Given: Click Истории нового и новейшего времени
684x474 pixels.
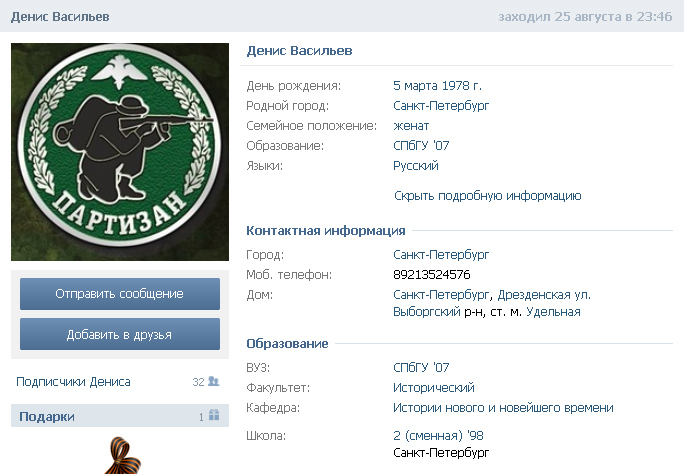Looking at the screenshot, I should click(x=503, y=408).
